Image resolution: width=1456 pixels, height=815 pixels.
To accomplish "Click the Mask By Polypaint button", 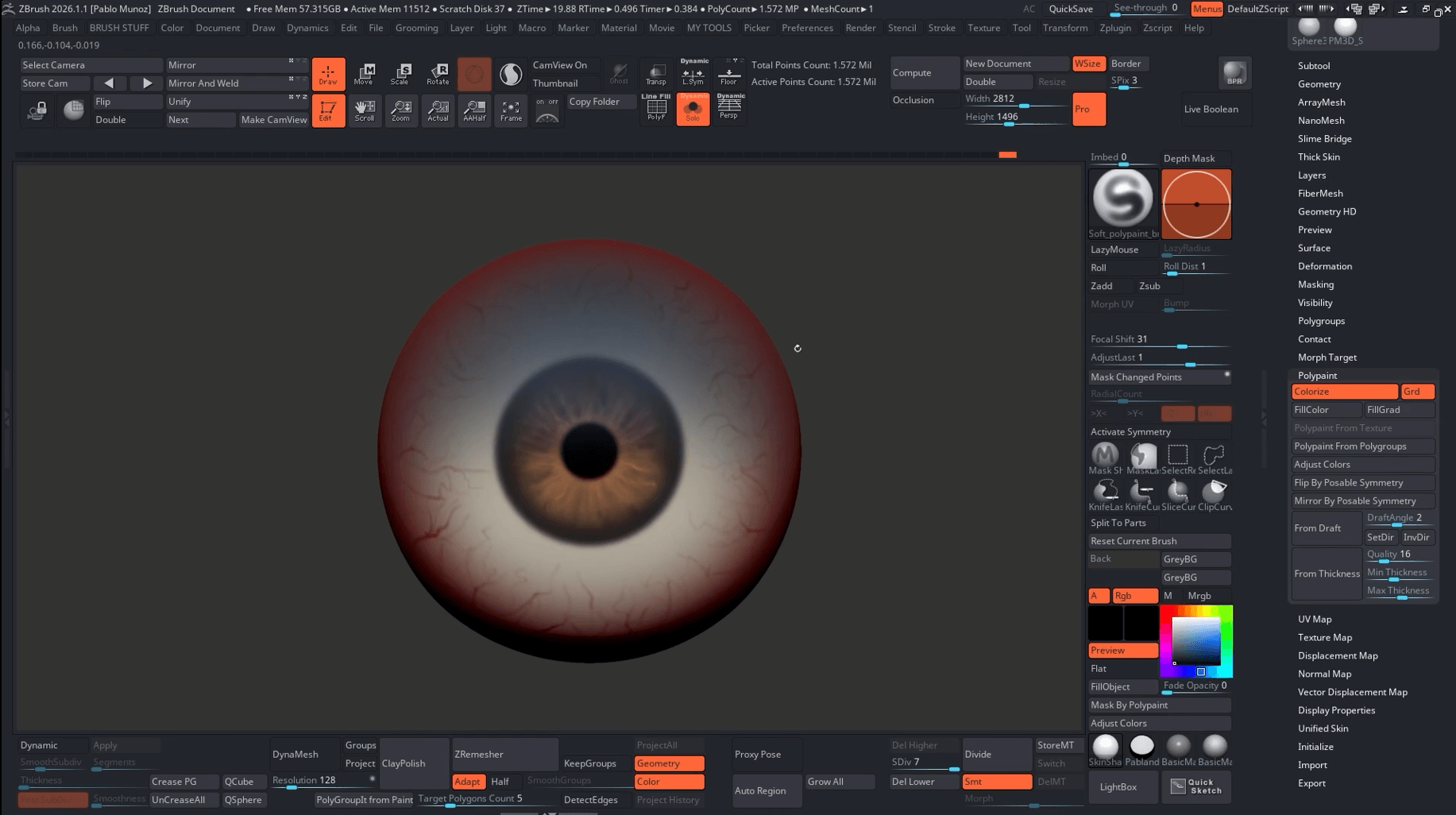I will 1159,705.
